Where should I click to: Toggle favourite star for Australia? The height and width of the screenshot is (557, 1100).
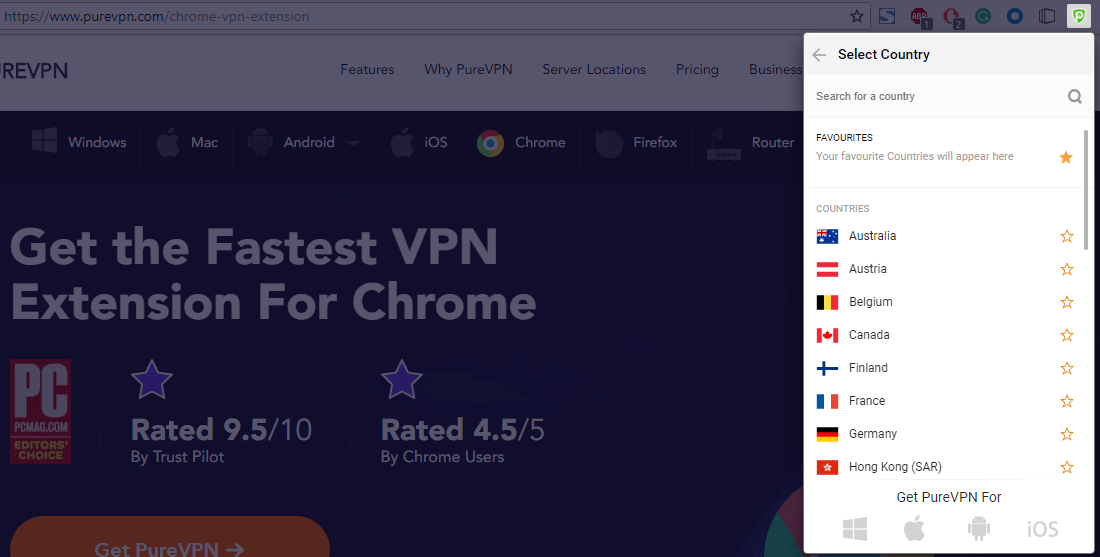pos(1066,236)
